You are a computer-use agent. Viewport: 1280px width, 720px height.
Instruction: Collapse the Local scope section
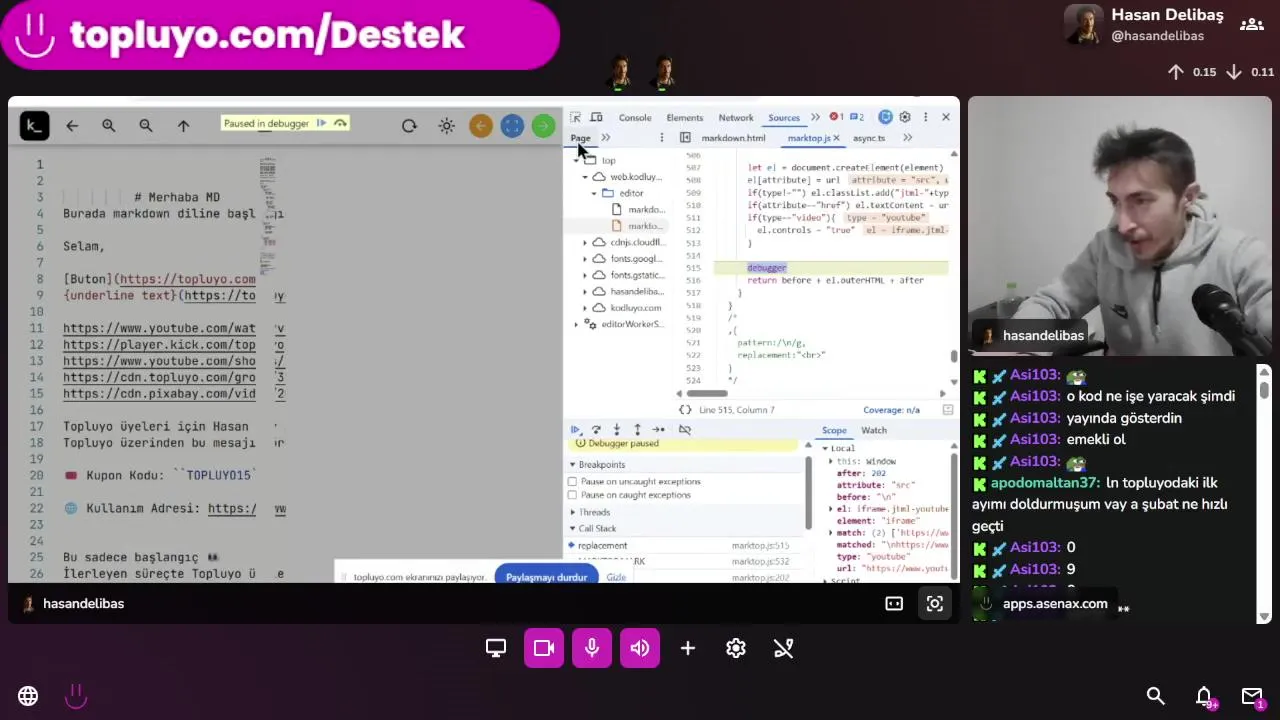[827, 448]
